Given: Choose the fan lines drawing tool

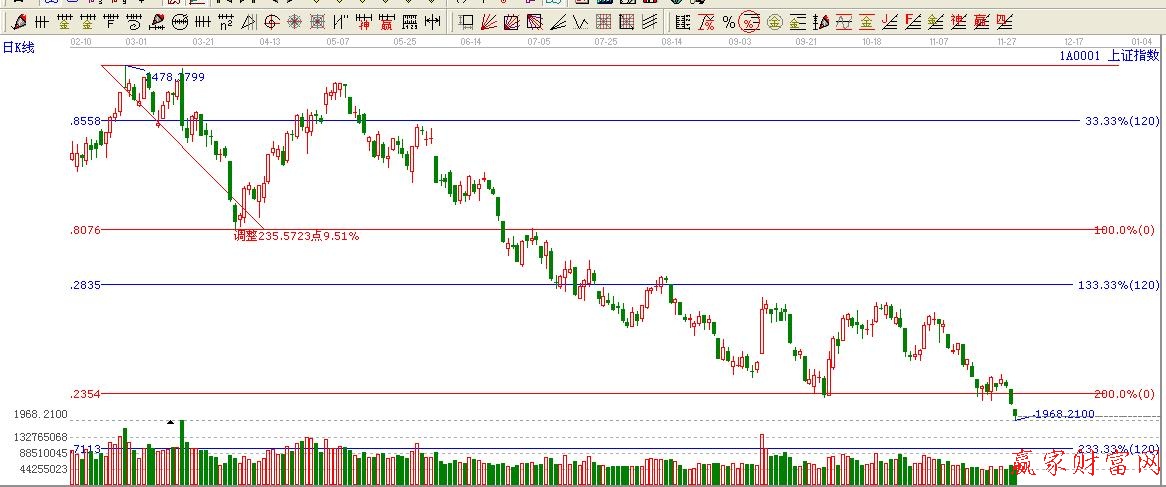Looking at the screenshot, I should (x=489, y=21).
